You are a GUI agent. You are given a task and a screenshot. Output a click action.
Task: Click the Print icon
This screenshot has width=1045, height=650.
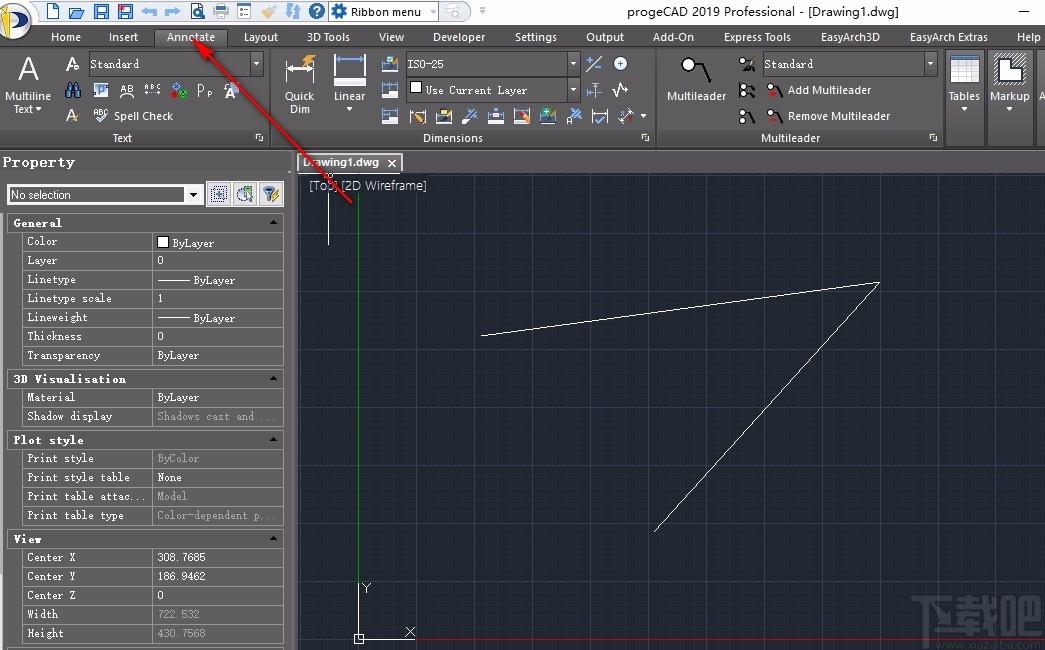(221, 11)
